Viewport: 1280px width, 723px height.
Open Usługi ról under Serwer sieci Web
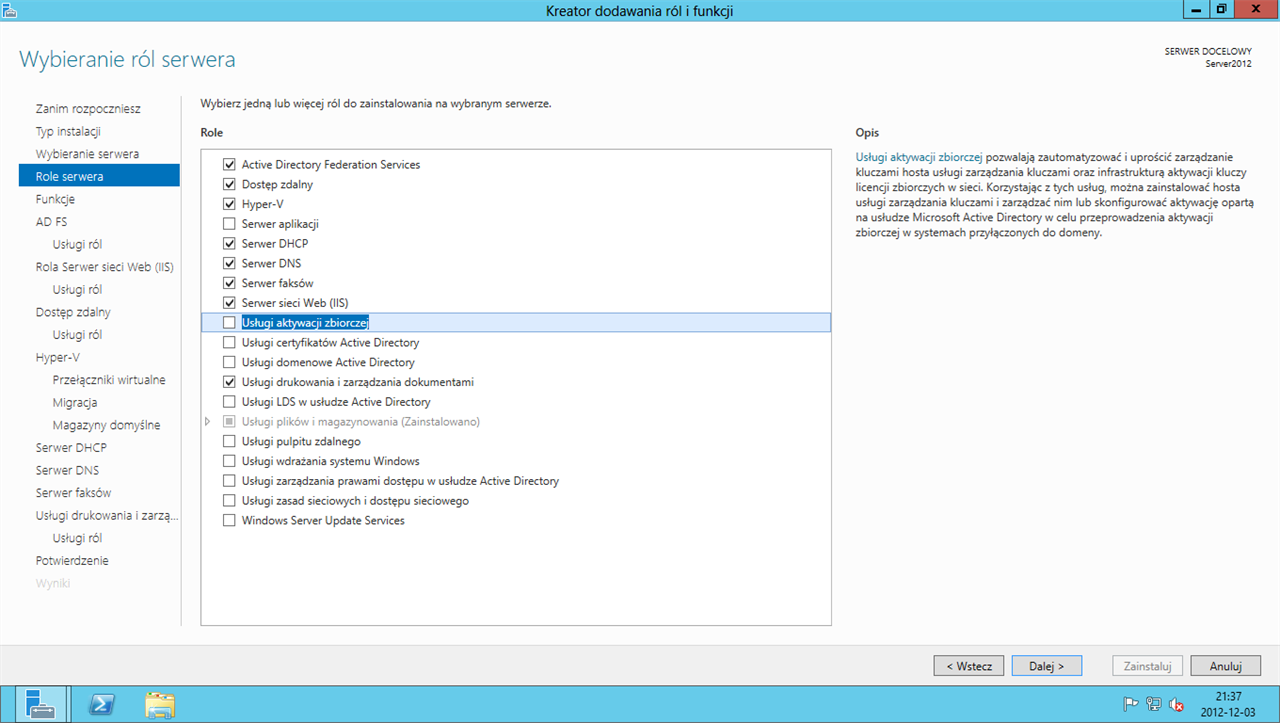(77, 289)
